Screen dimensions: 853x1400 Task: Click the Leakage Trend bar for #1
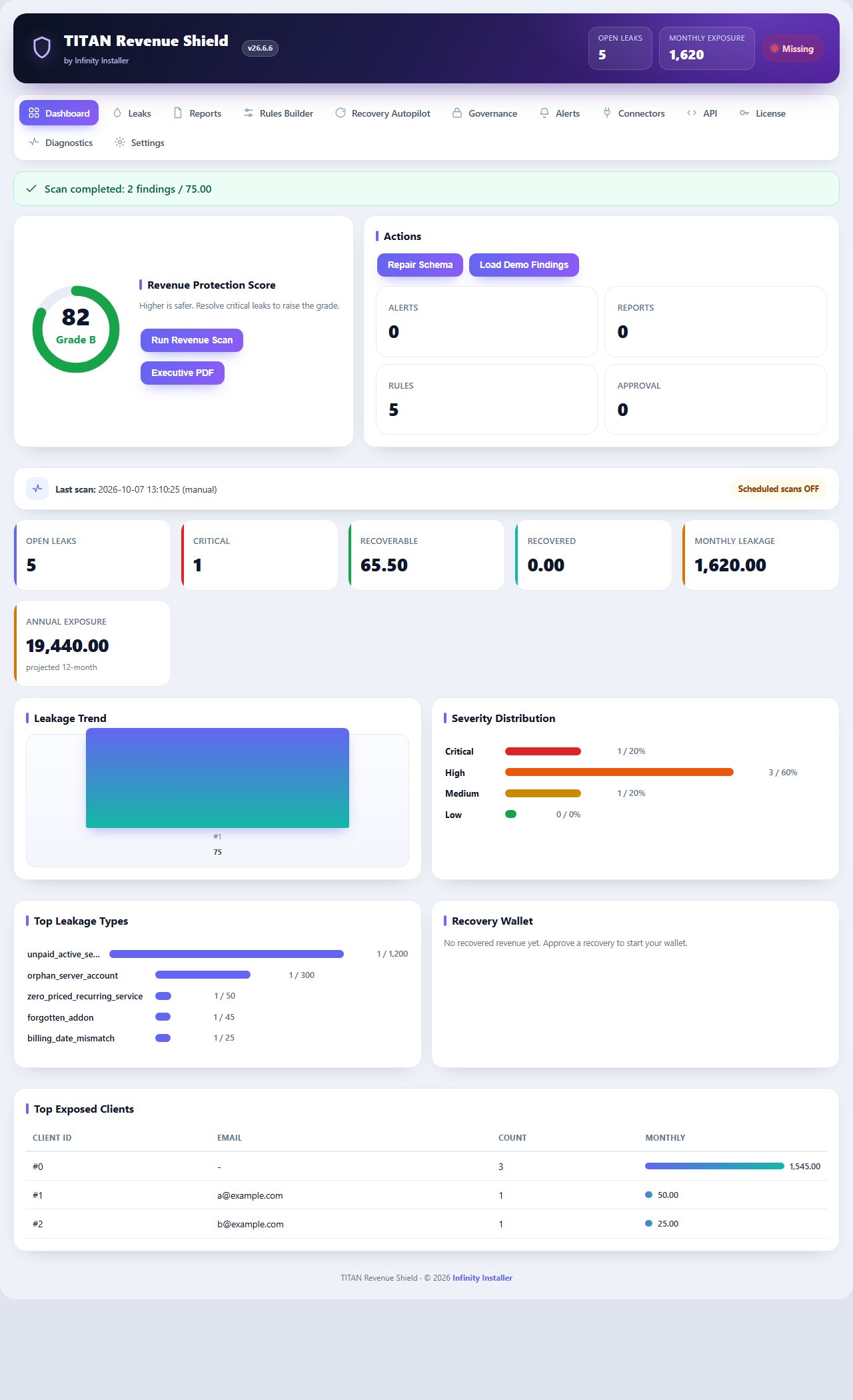[217, 778]
